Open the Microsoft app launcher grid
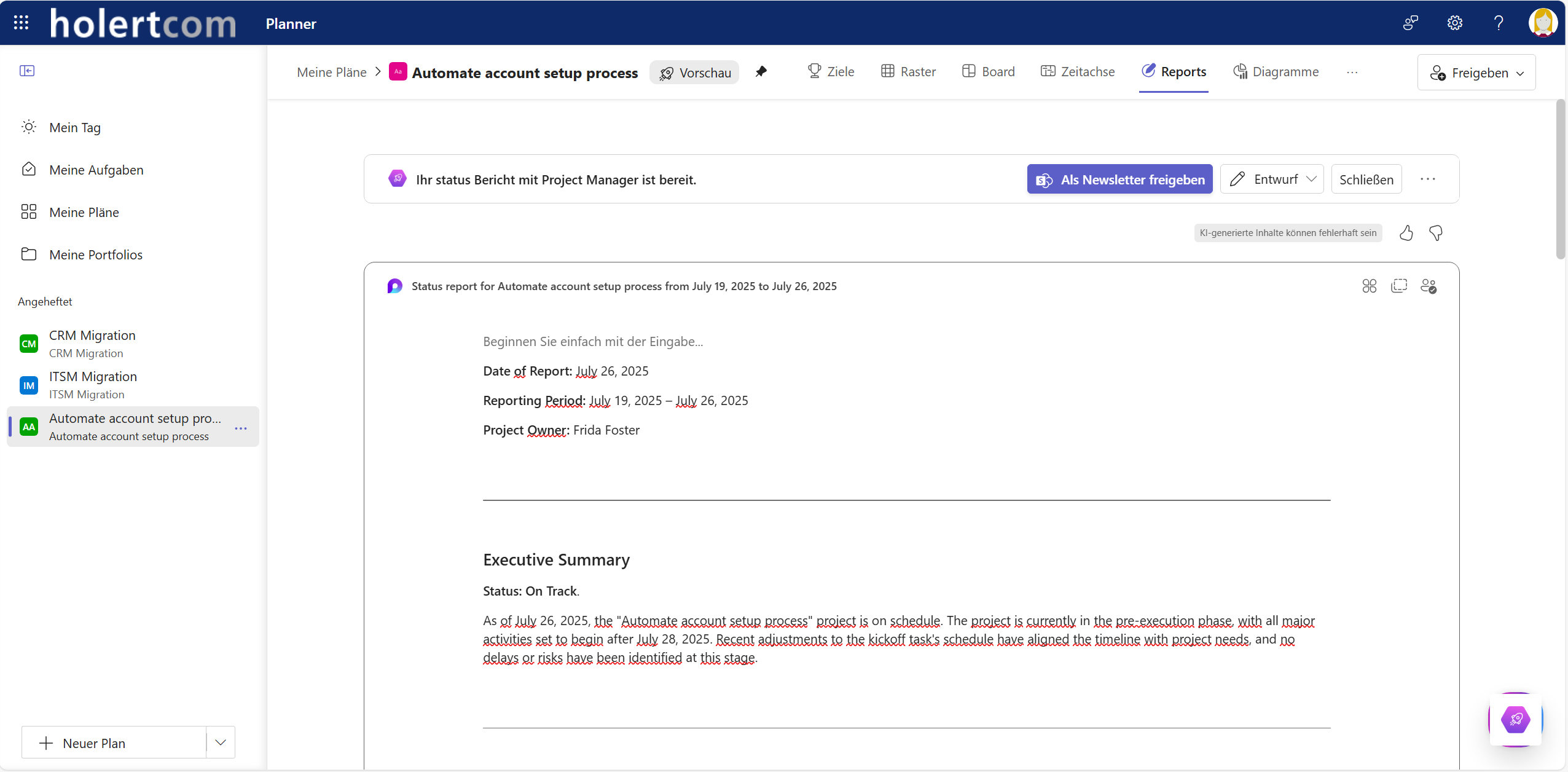 tap(20, 23)
